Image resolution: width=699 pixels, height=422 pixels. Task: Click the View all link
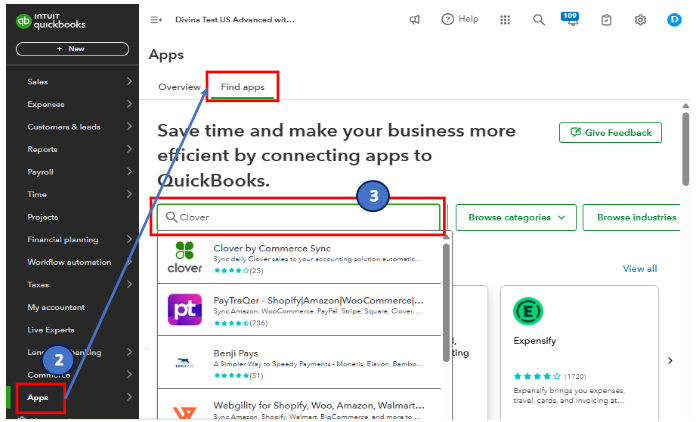[x=640, y=269]
